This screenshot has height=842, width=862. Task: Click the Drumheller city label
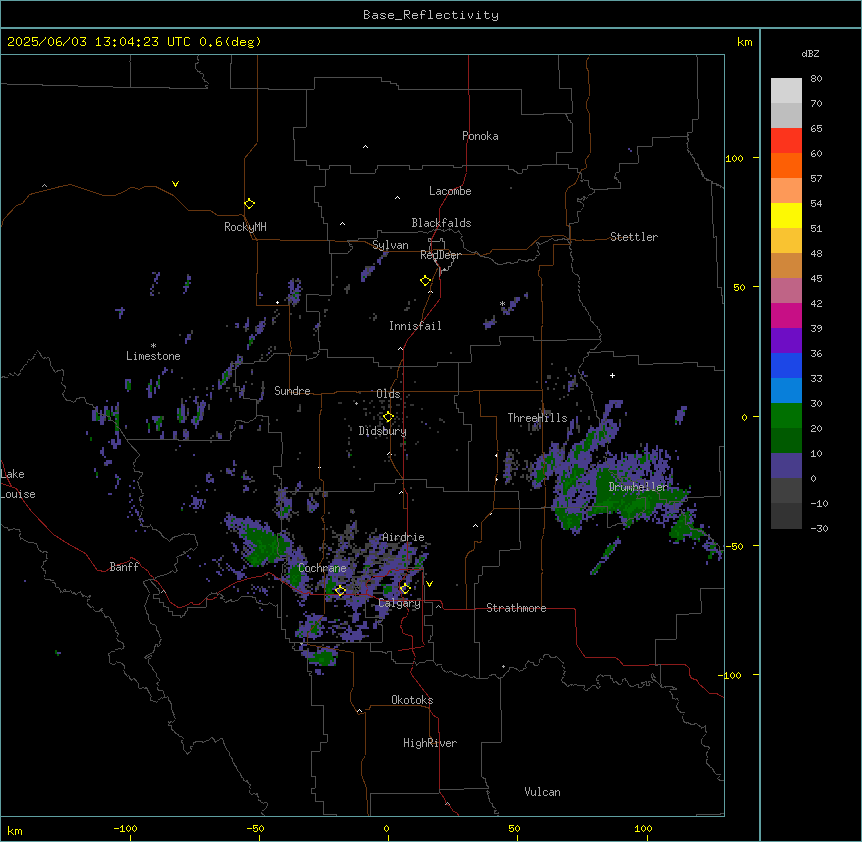638,487
